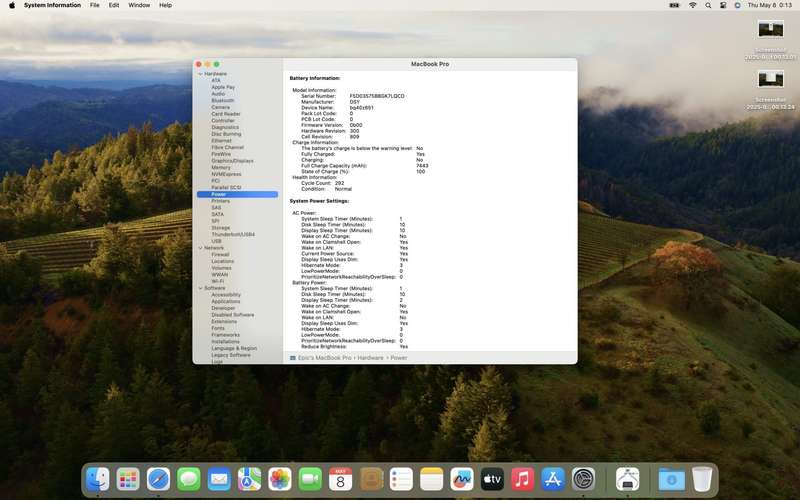Screen dimensions: 800x500
Task: Select Thunderbolt/USB4 in sidebar
Action: pyautogui.click(x=233, y=235)
